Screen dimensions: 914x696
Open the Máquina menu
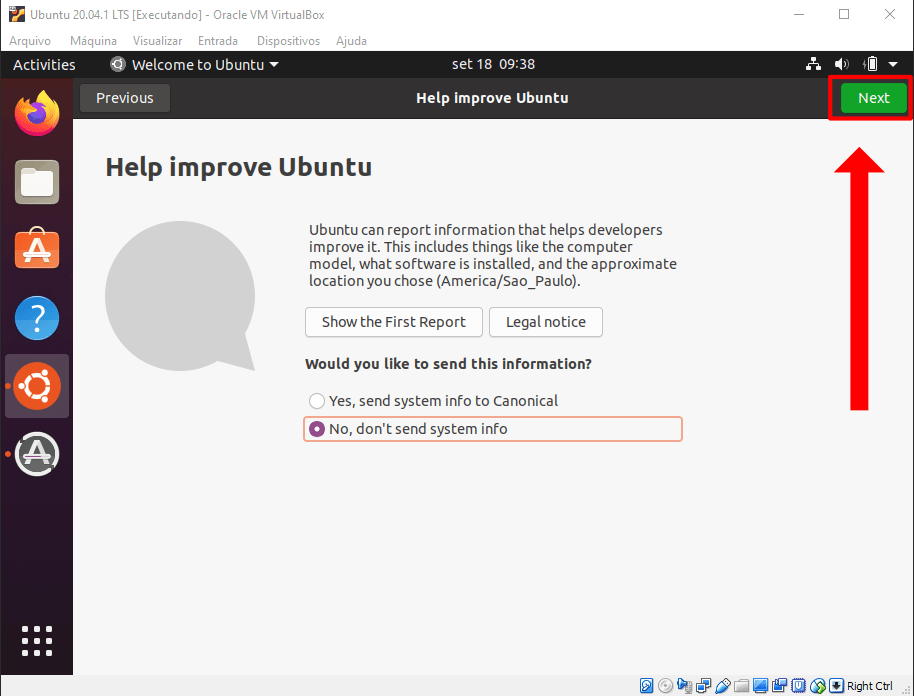click(93, 41)
